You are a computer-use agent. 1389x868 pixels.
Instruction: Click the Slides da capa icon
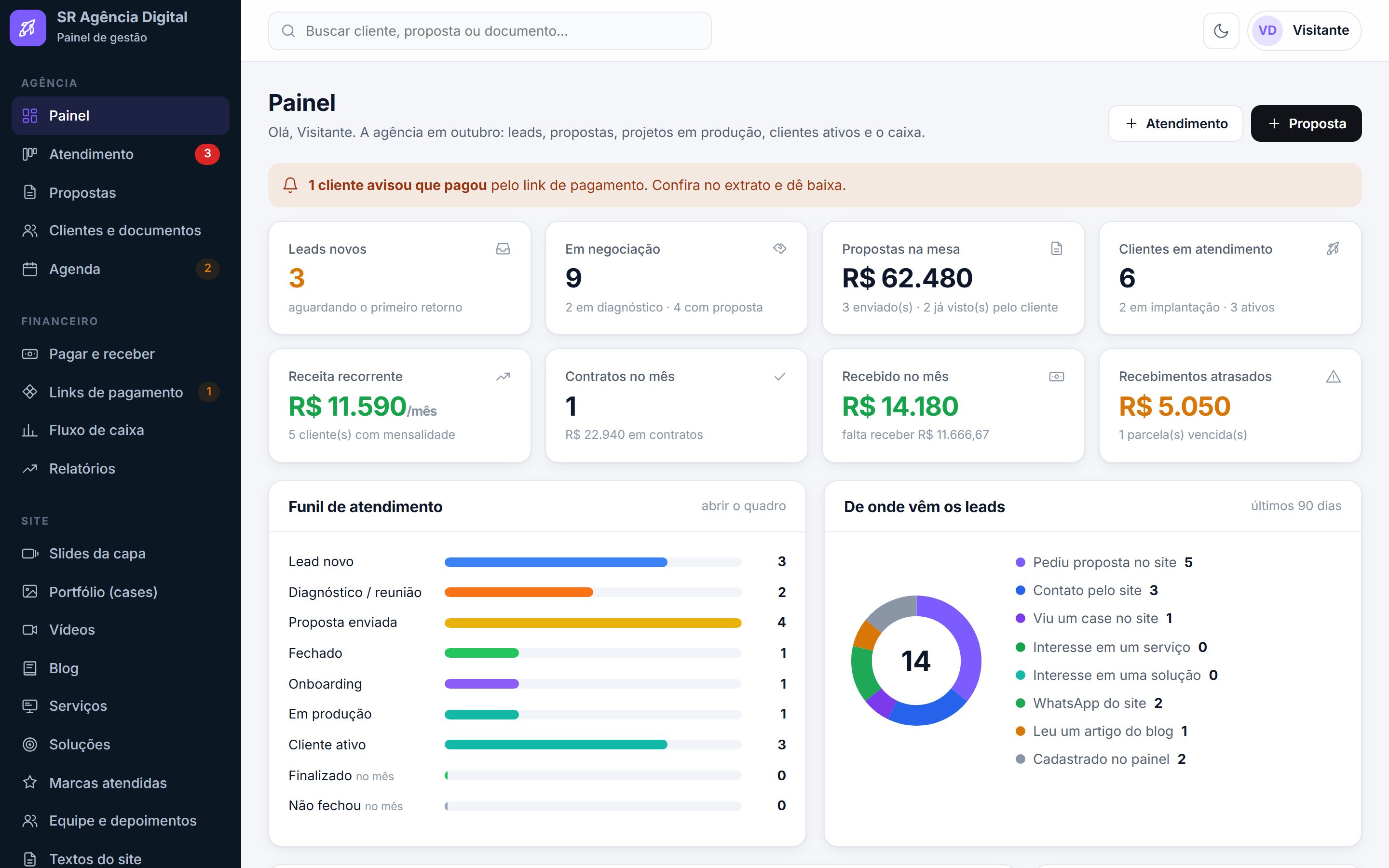[x=30, y=554]
